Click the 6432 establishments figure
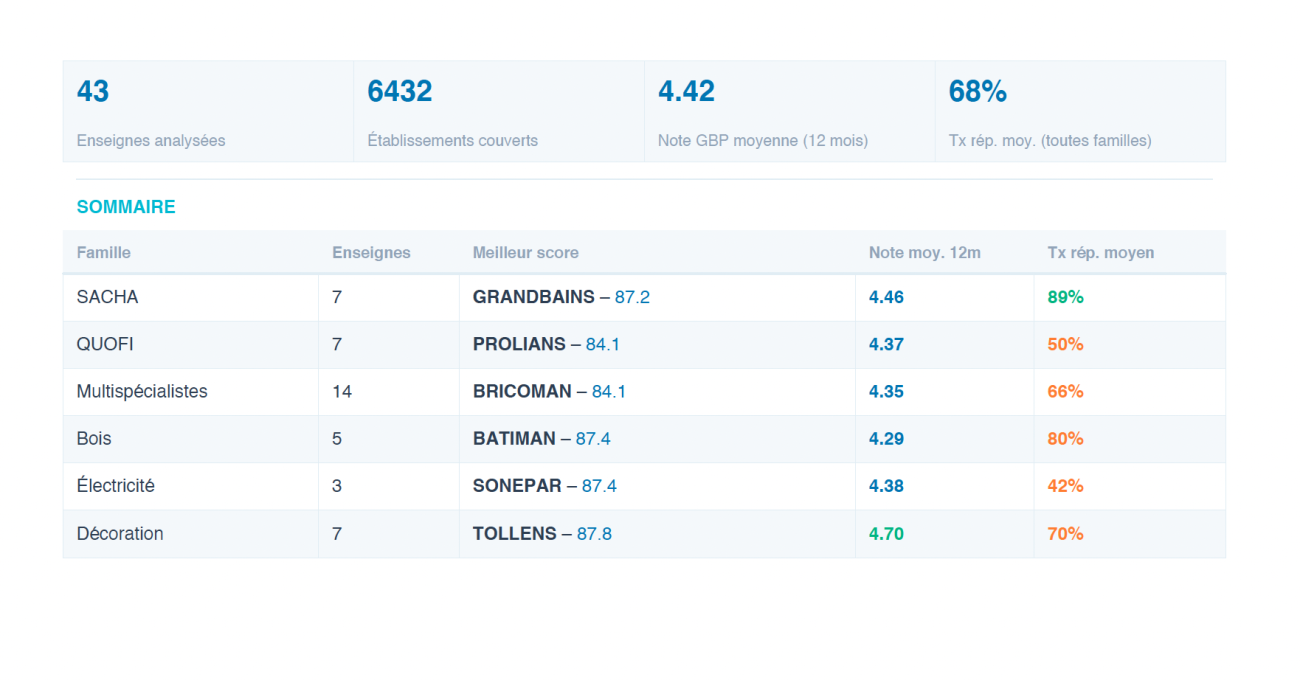The width and height of the screenshot is (1300, 680). point(400,92)
